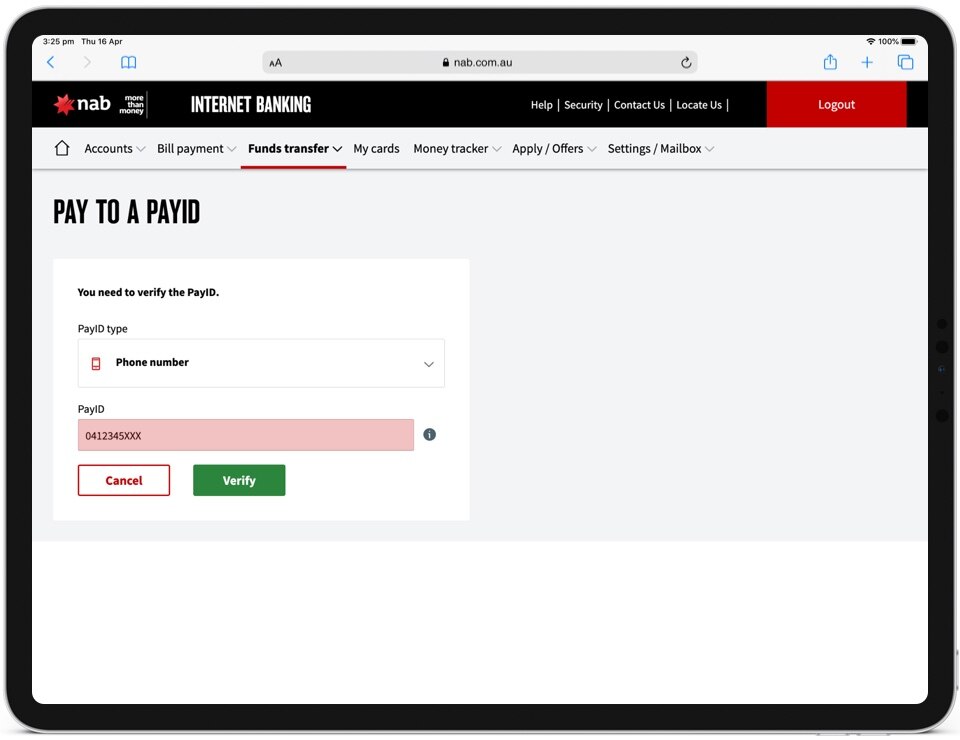Click into the PayID phone number field
960x740 pixels.
click(246, 435)
